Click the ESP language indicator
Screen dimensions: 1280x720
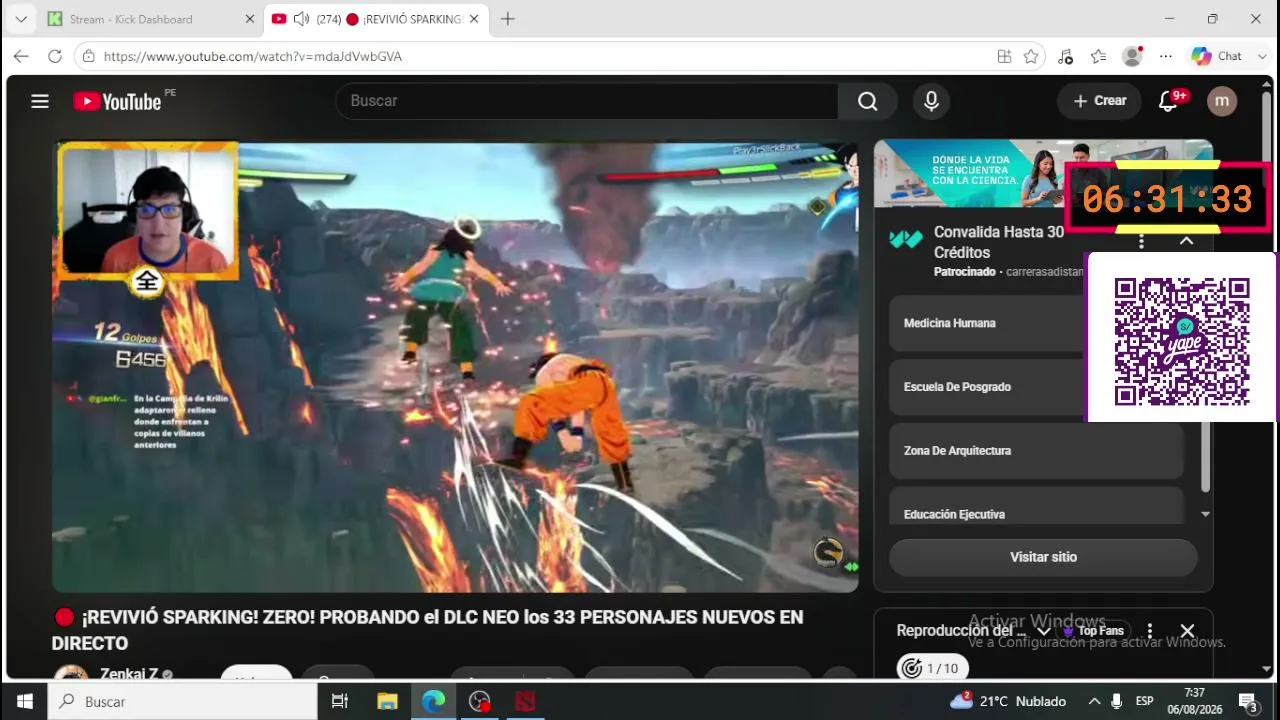[1144, 701]
